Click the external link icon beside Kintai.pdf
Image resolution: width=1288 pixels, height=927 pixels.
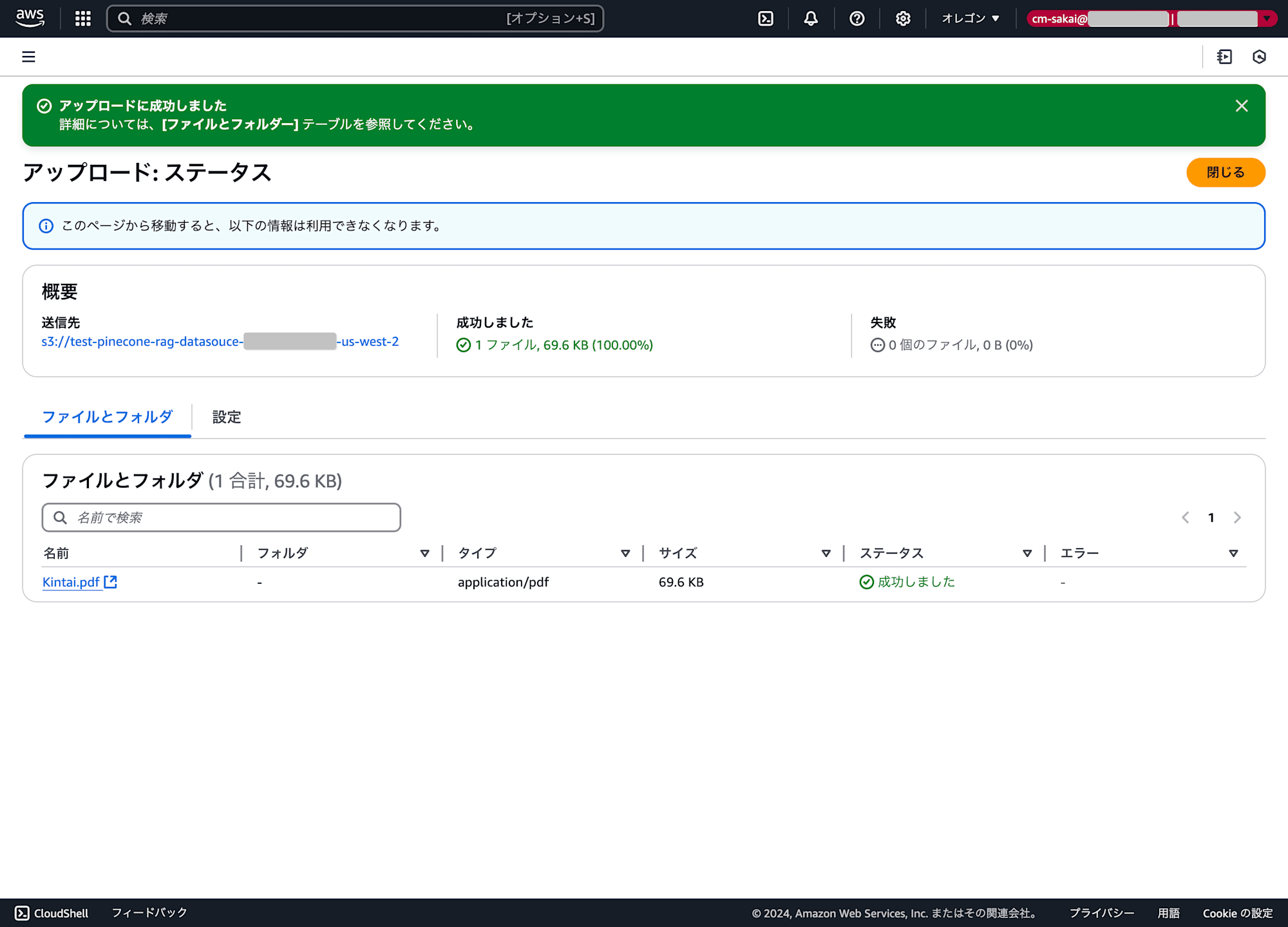(x=111, y=582)
